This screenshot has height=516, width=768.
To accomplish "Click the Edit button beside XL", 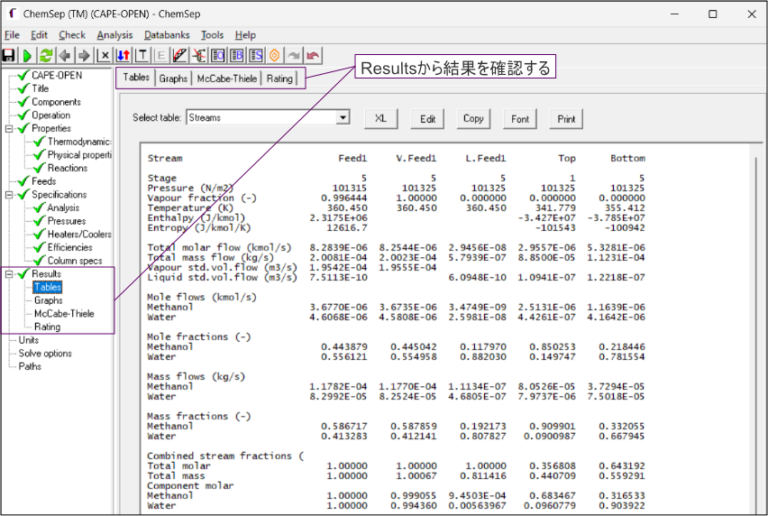I will coord(427,118).
